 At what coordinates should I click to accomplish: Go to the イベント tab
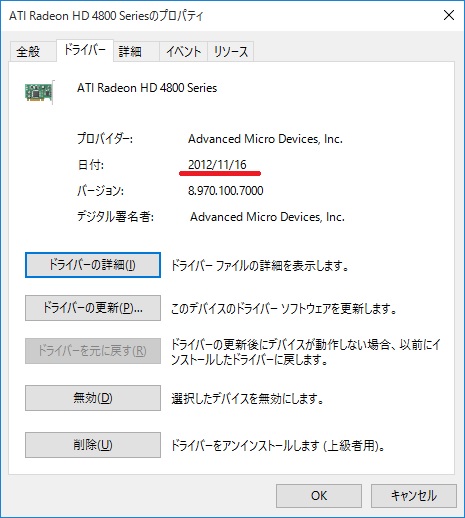point(183,52)
